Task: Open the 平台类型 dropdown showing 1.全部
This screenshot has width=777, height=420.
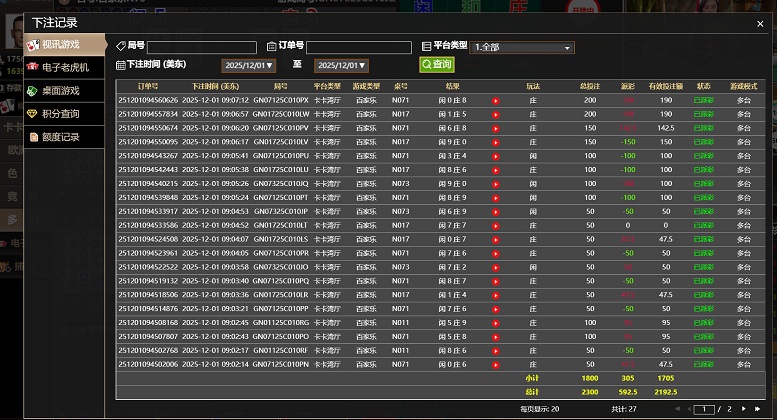Action: (x=522, y=47)
